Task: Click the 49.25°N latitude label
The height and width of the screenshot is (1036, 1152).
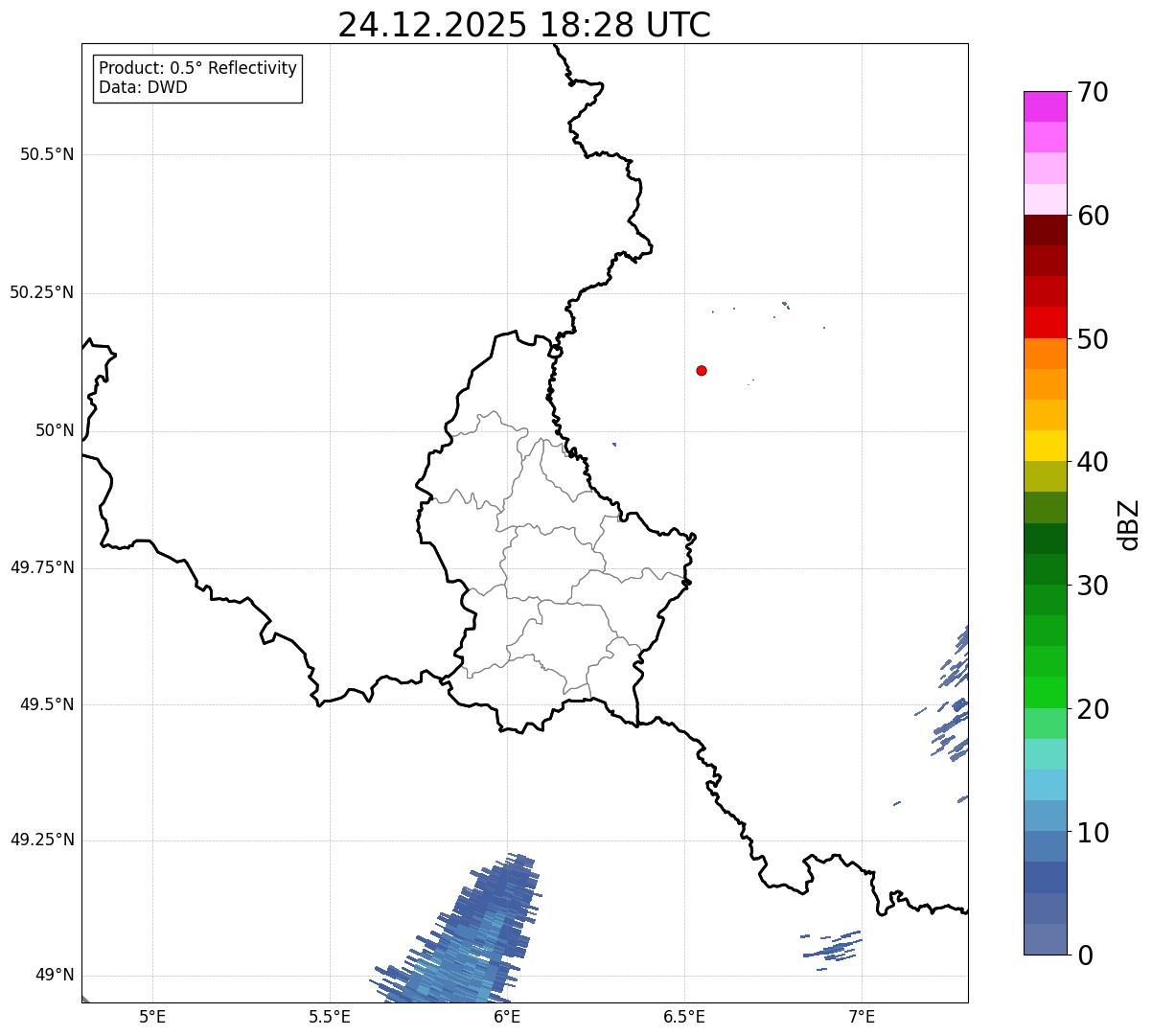Action: [x=42, y=840]
